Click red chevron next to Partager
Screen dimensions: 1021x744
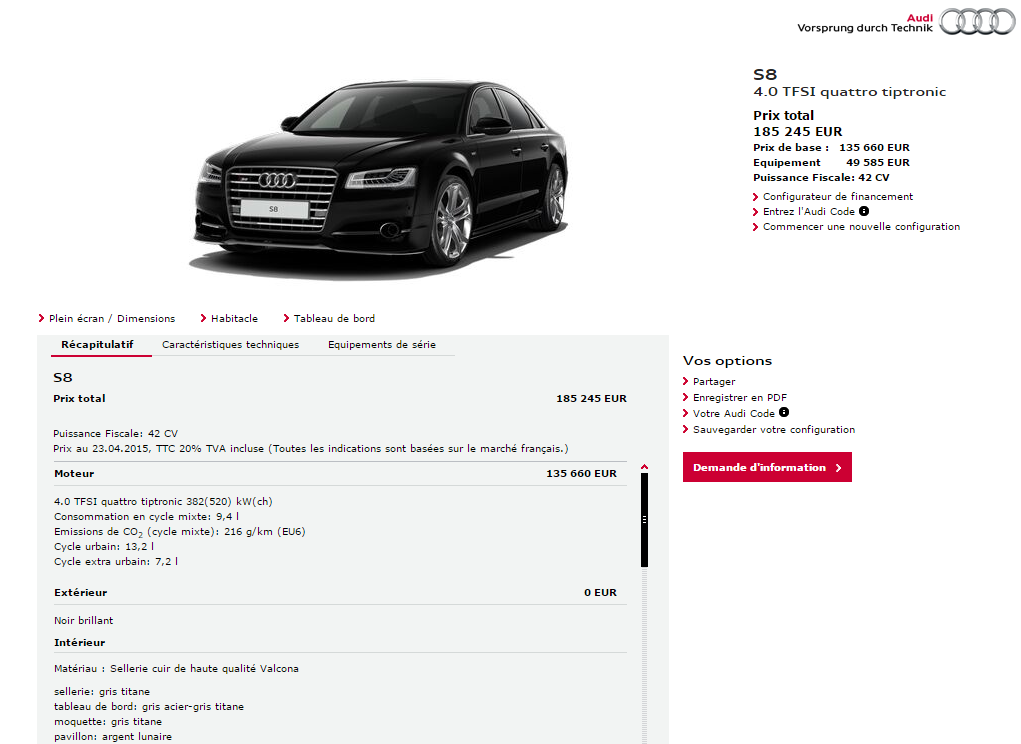[686, 382]
